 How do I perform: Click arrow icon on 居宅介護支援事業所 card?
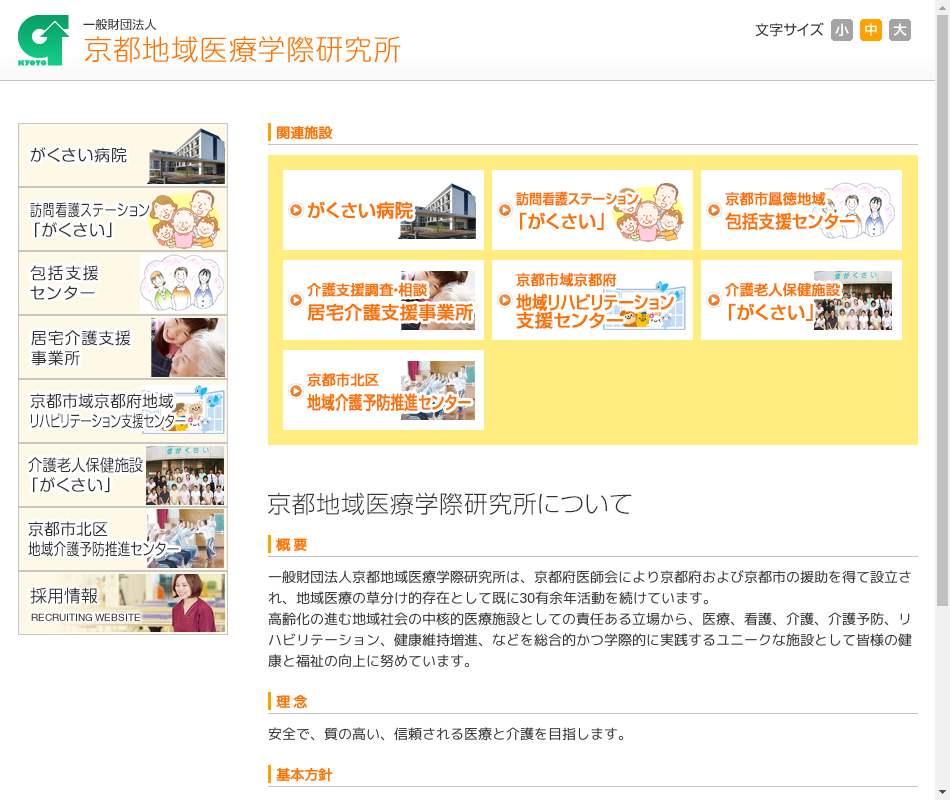[x=296, y=300]
